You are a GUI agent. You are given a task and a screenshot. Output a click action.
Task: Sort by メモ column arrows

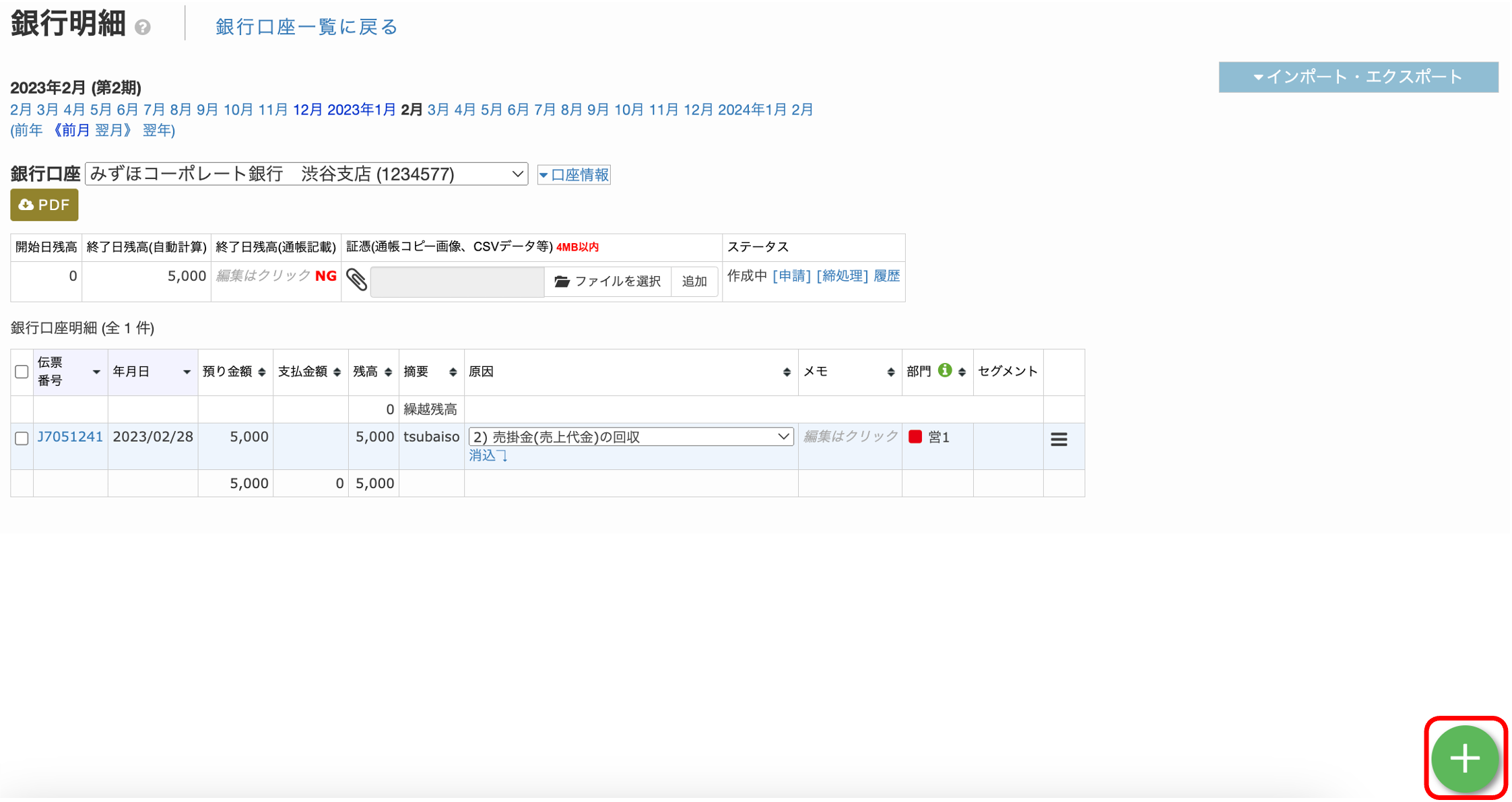pos(890,372)
